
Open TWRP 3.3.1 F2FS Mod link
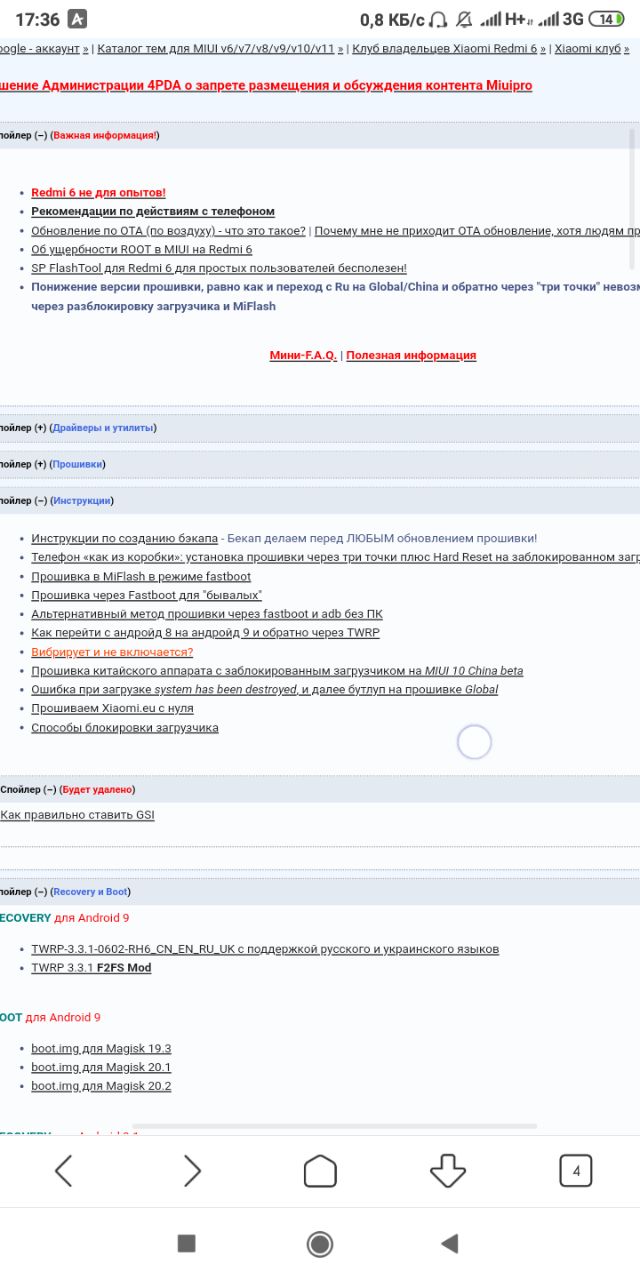91,968
